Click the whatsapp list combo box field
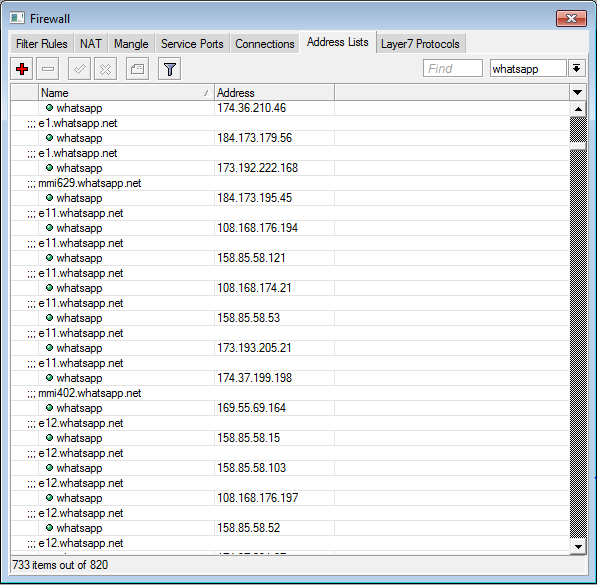Viewport: 597px width, 585px height. tap(528, 69)
